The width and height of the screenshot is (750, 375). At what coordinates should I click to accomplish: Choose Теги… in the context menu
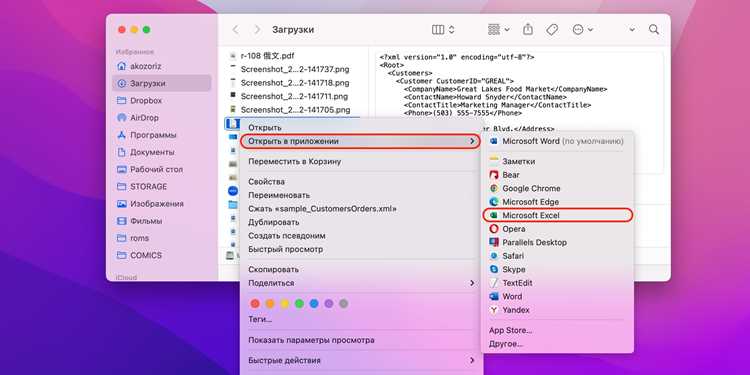pyautogui.click(x=361, y=320)
